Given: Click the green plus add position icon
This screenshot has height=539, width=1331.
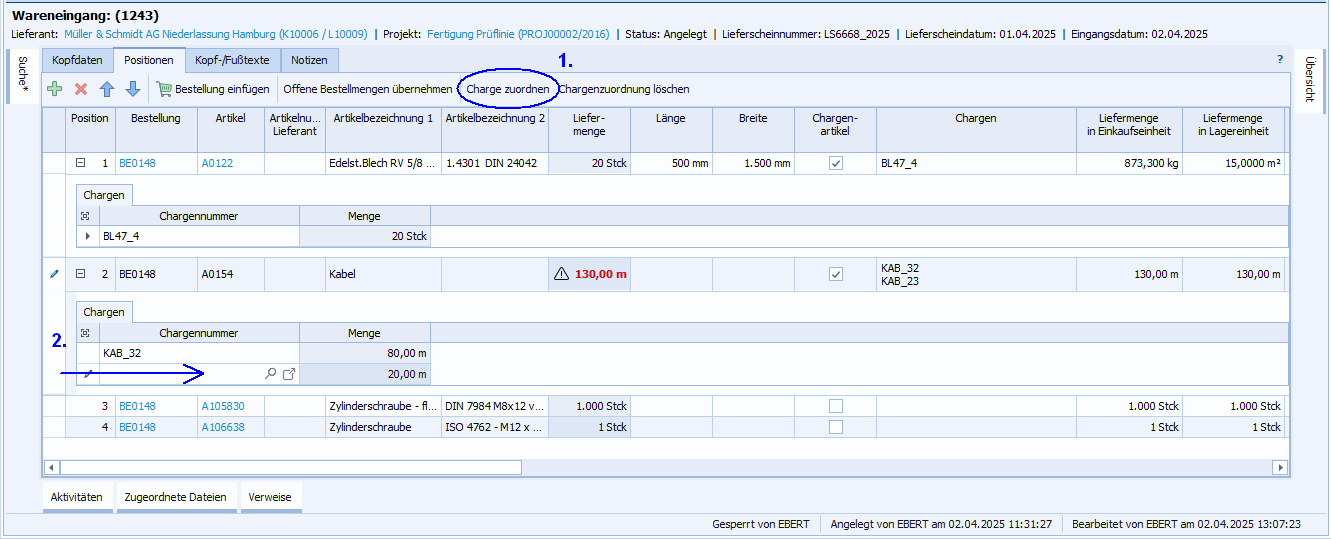Looking at the screenshot, I should click(55, 89).
